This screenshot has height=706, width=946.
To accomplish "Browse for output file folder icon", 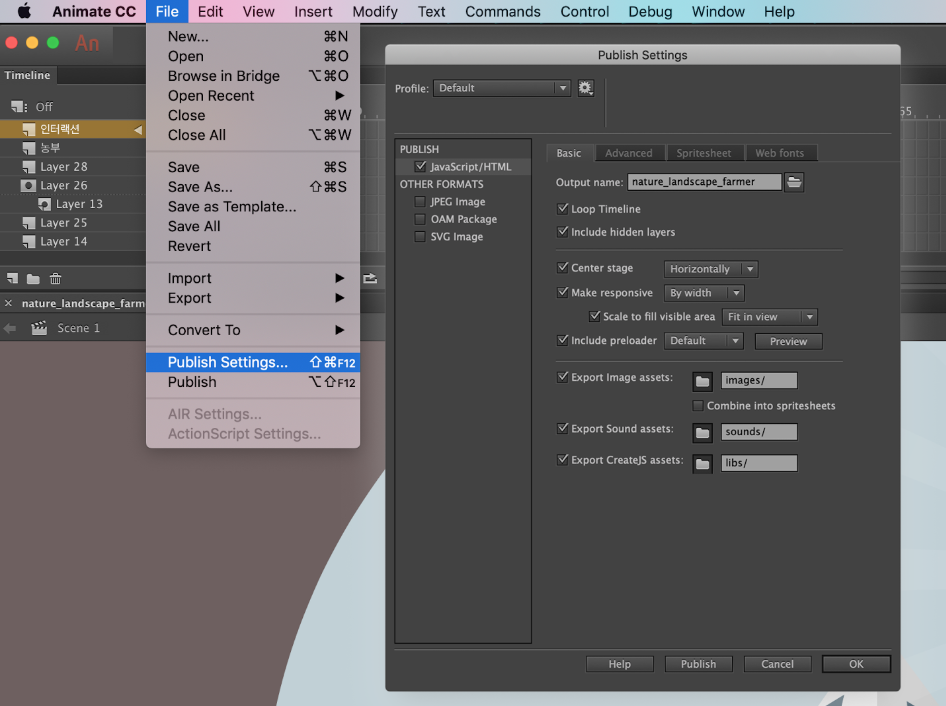I will pos(794,182).
